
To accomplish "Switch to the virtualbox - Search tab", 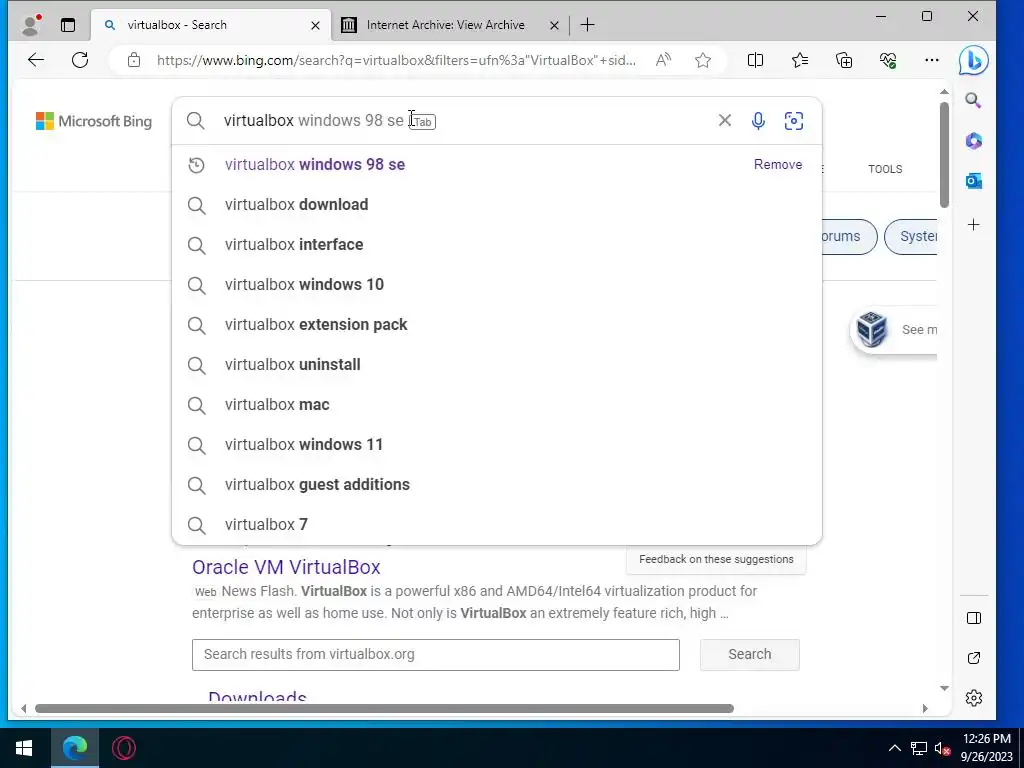I will [210, 25].
